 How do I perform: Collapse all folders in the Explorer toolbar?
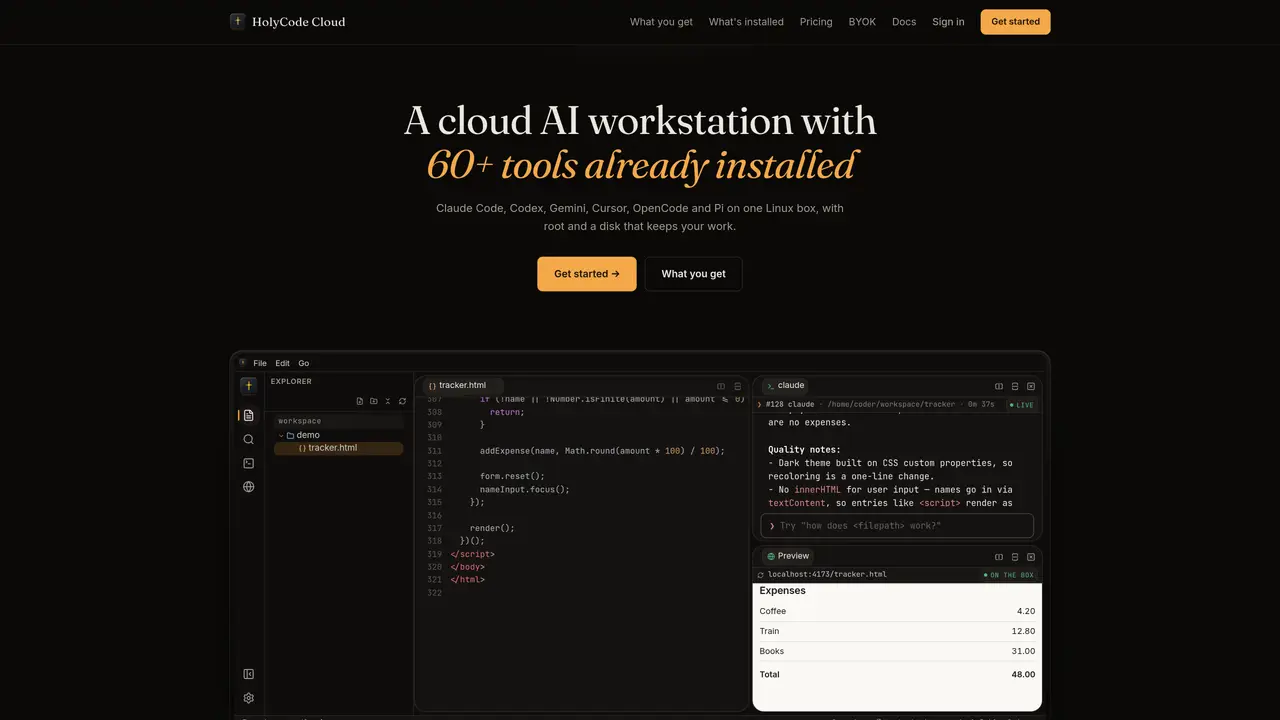coord(388,401)
